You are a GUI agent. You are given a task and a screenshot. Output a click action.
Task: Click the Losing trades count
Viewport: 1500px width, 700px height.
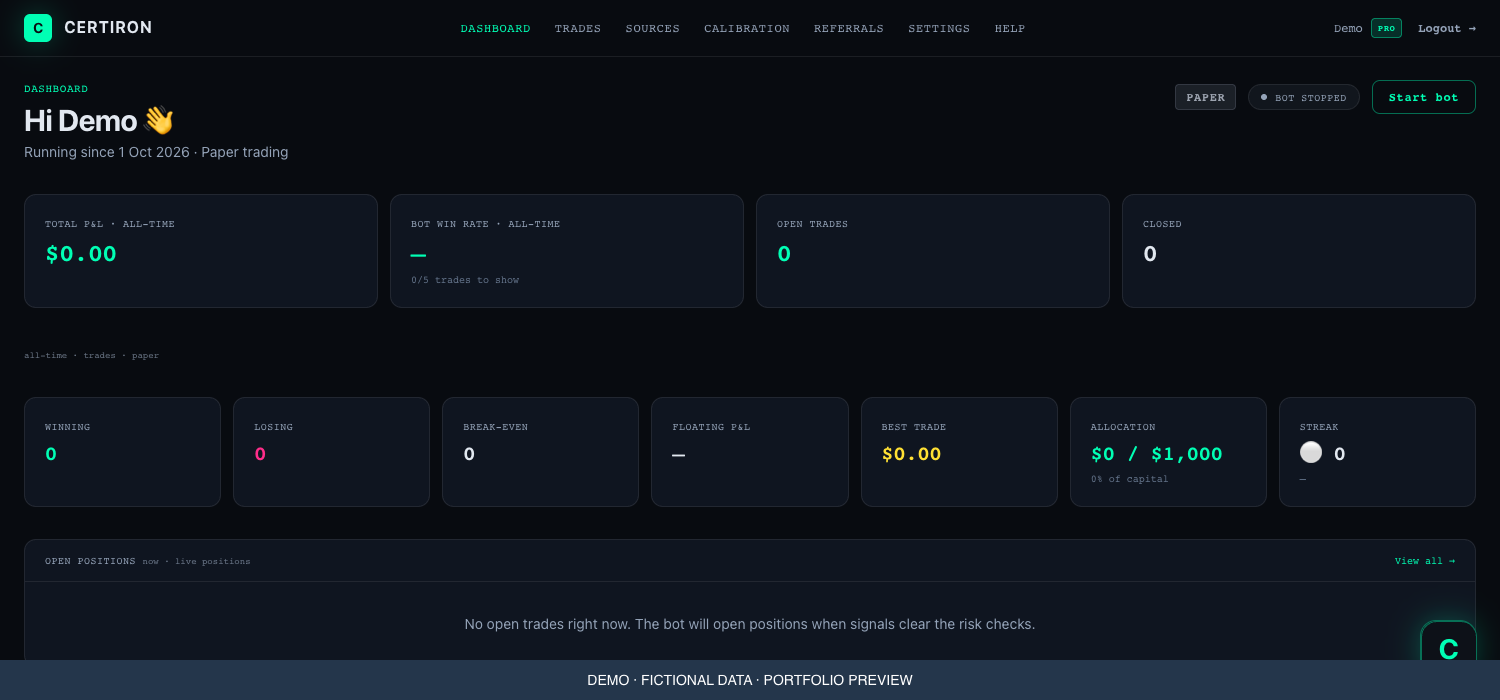pyautogui.click(x=260, y=454)
